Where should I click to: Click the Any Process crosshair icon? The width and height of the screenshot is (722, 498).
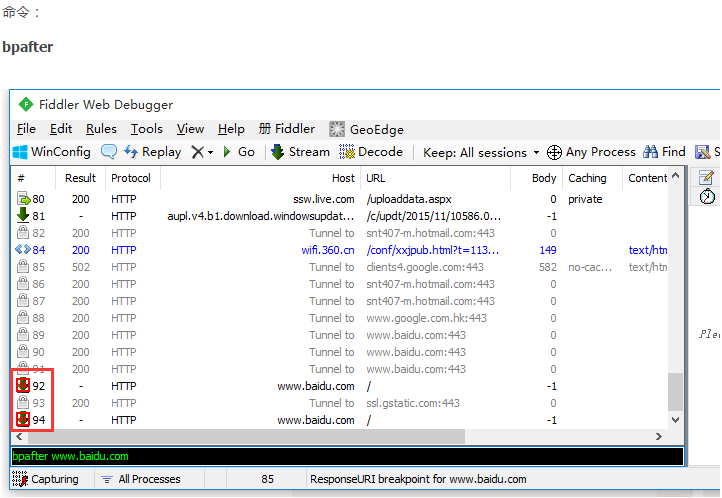[554, 152]
